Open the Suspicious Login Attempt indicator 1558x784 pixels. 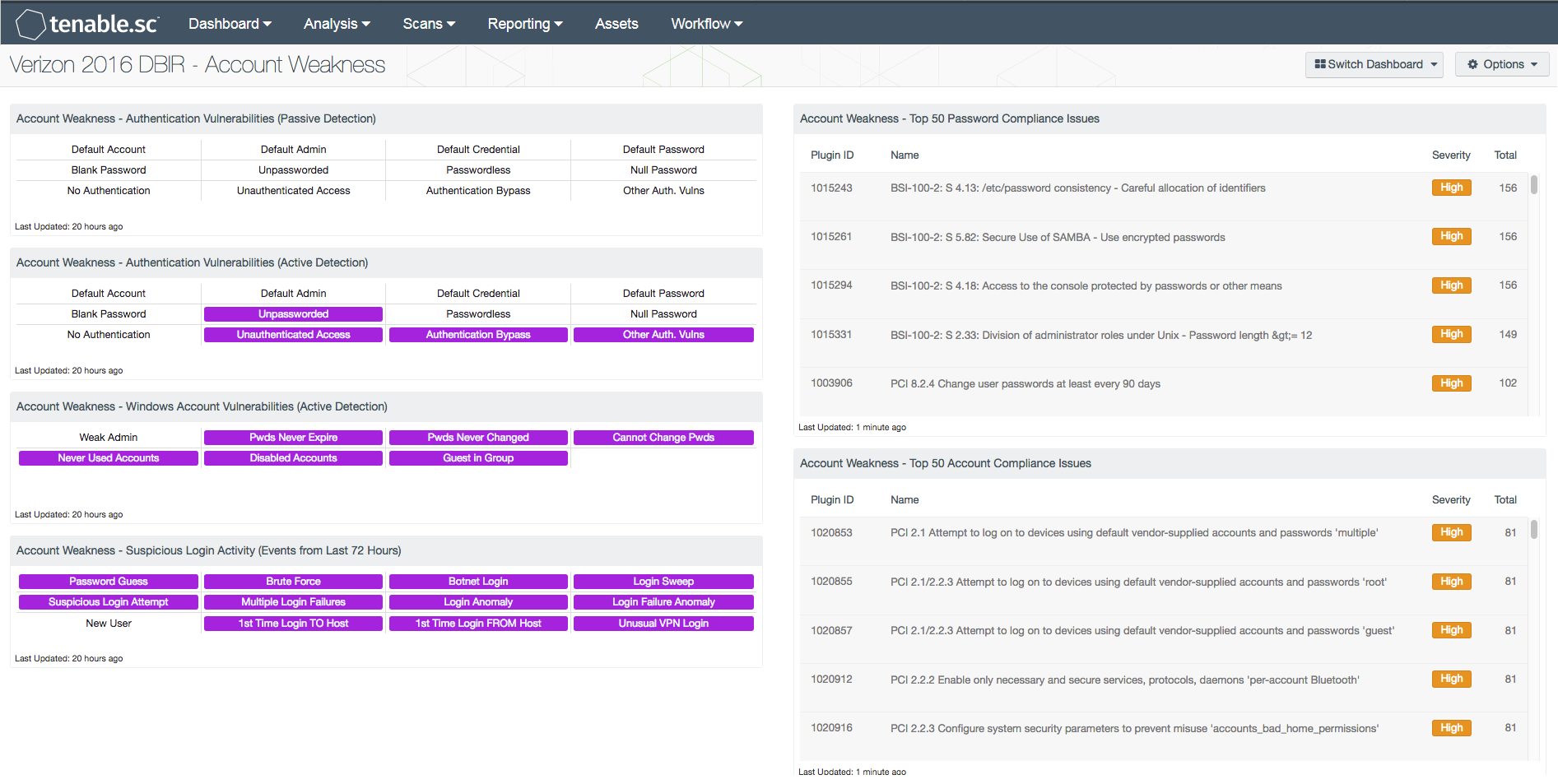coord(109,602)
